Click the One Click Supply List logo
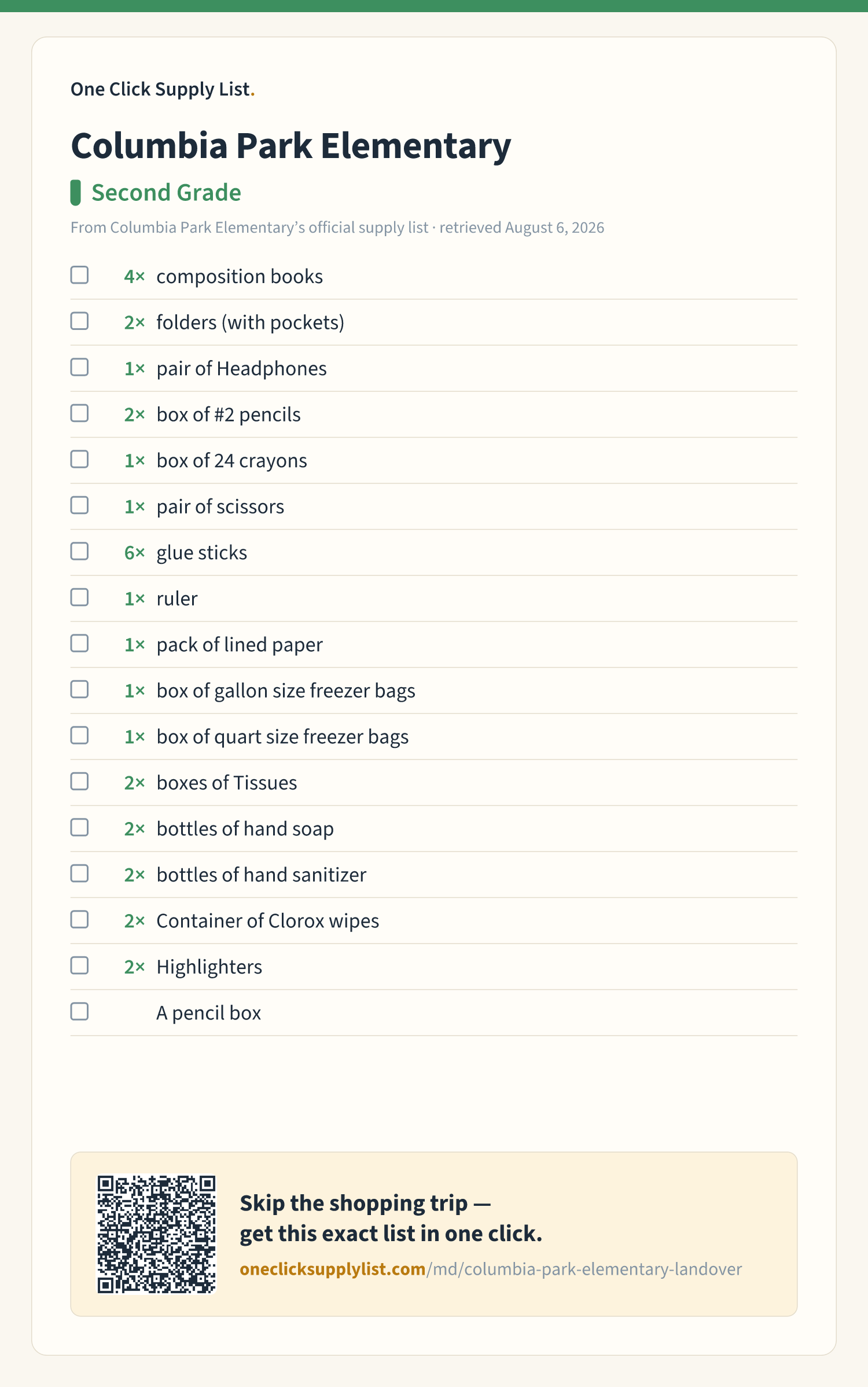Image resolution: width=868 pixels, height=1387 pixels. point(163,89)
